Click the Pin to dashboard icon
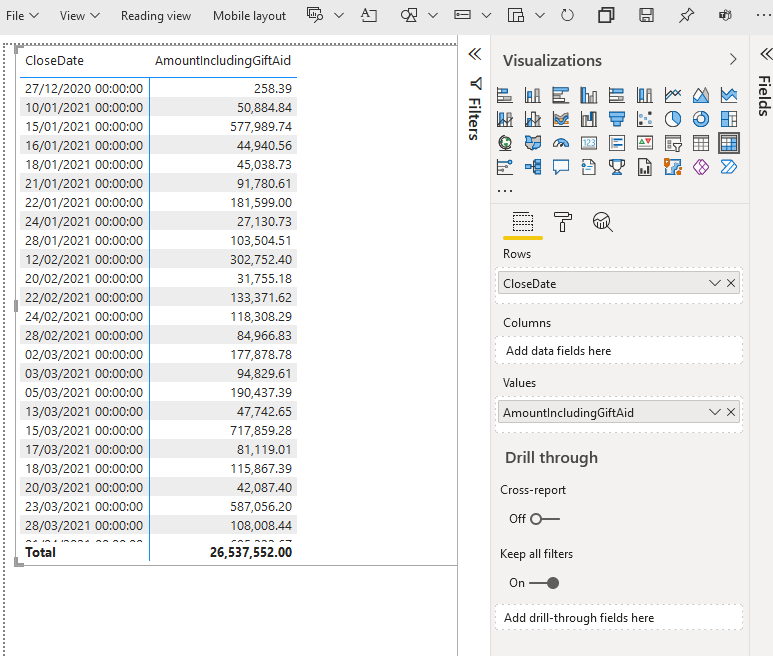The width and height of the screenshot is (773, 656). 686,15
